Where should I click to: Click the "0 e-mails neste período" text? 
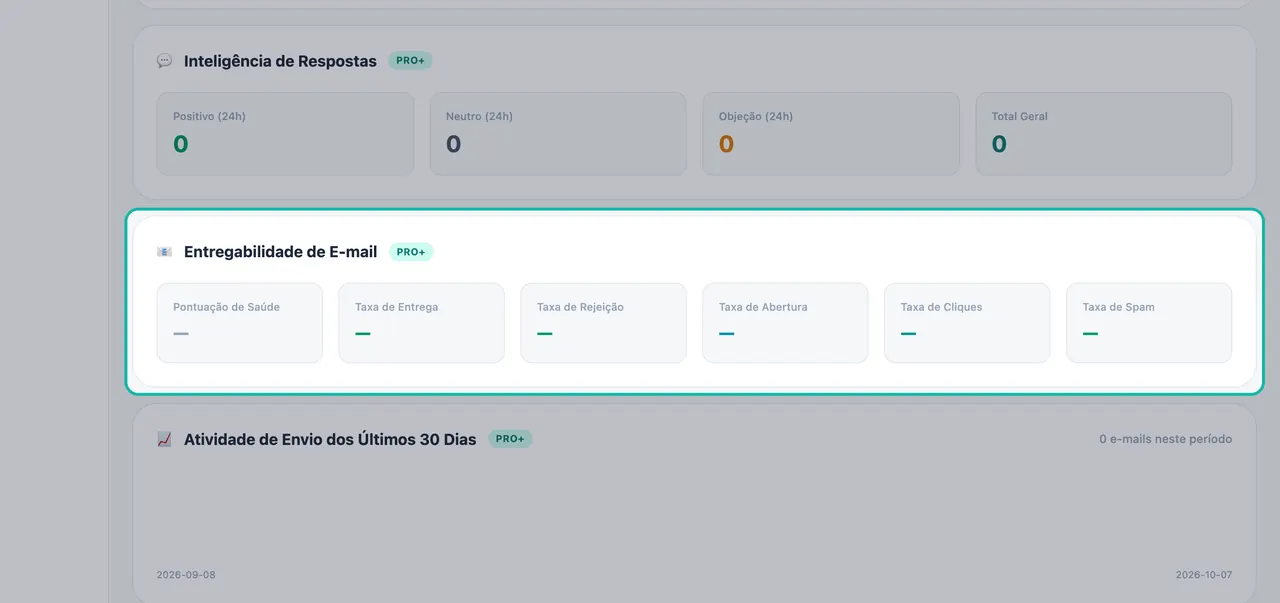1165,439
